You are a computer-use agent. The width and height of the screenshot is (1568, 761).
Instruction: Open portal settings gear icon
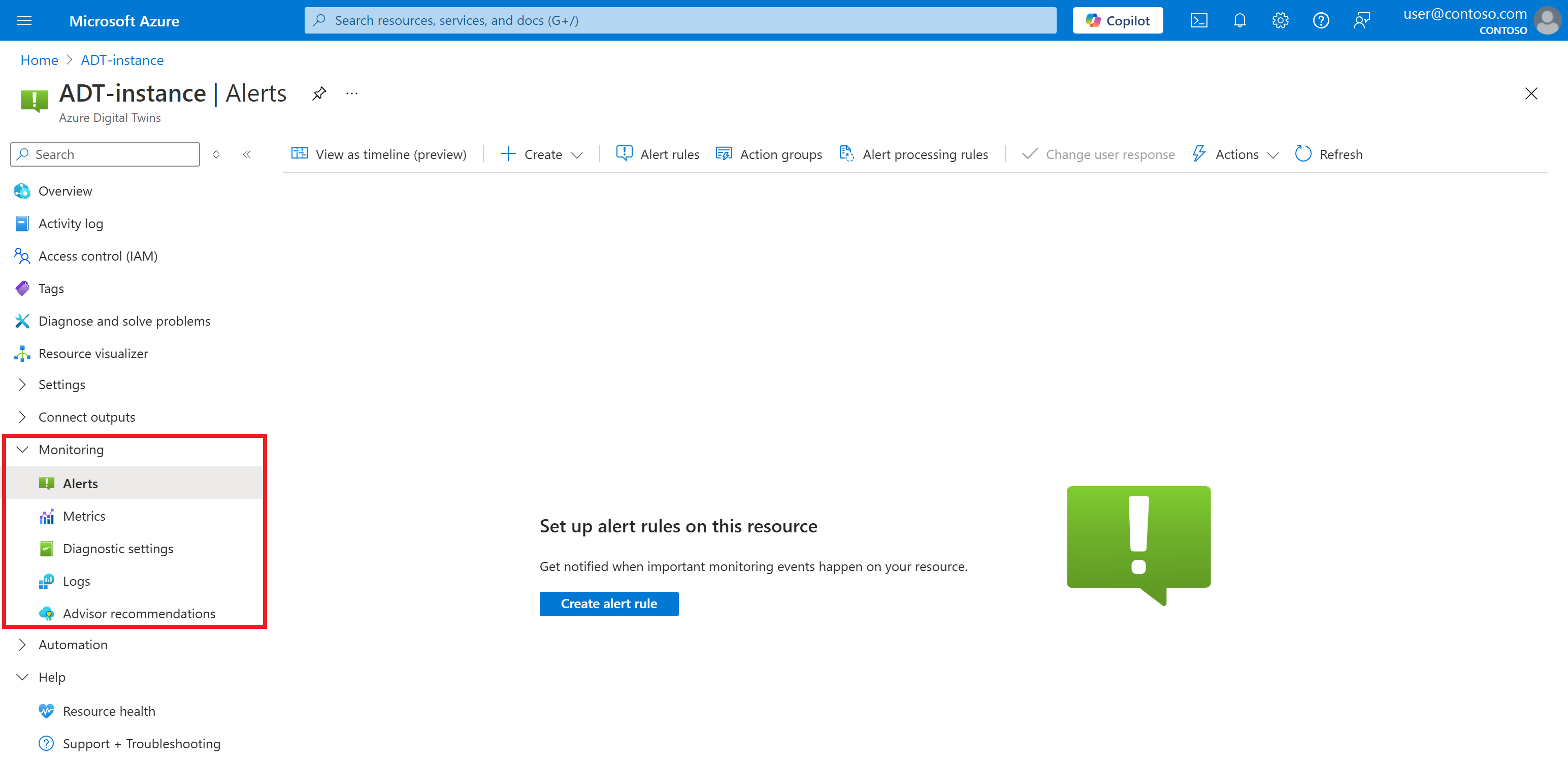tap(1280, 21)
